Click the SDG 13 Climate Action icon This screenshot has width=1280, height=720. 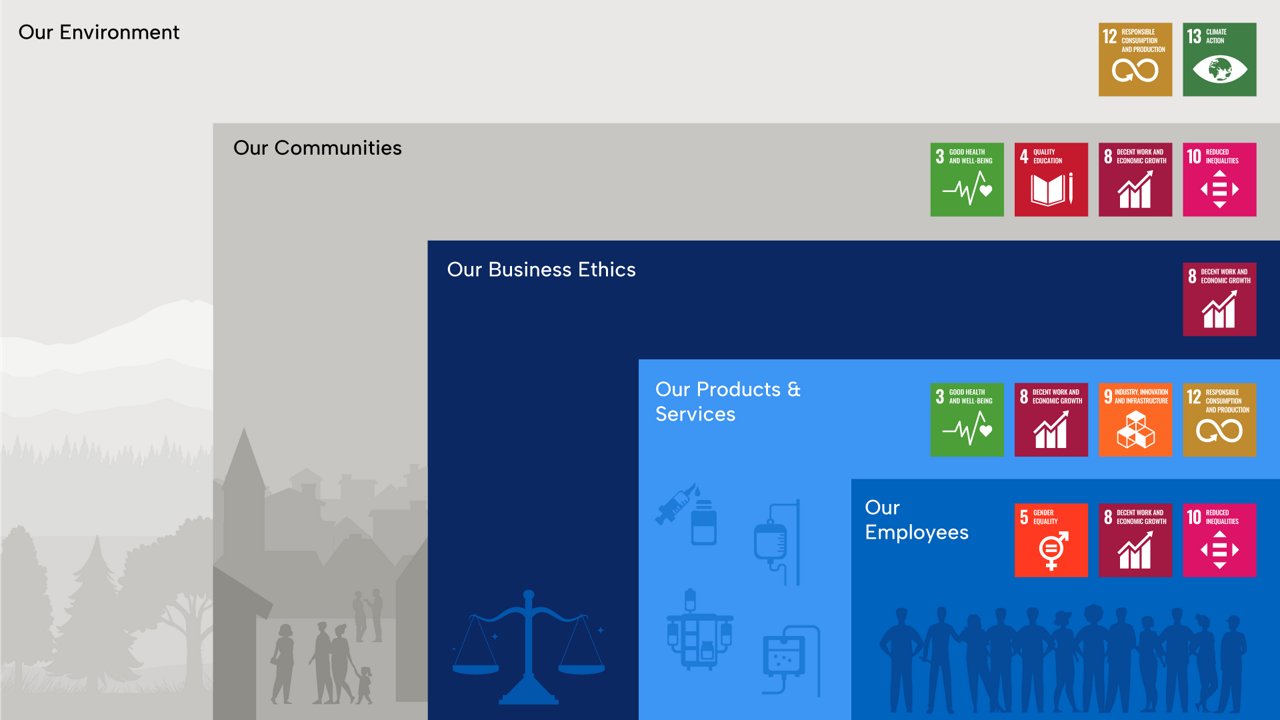pos(1219,60)
